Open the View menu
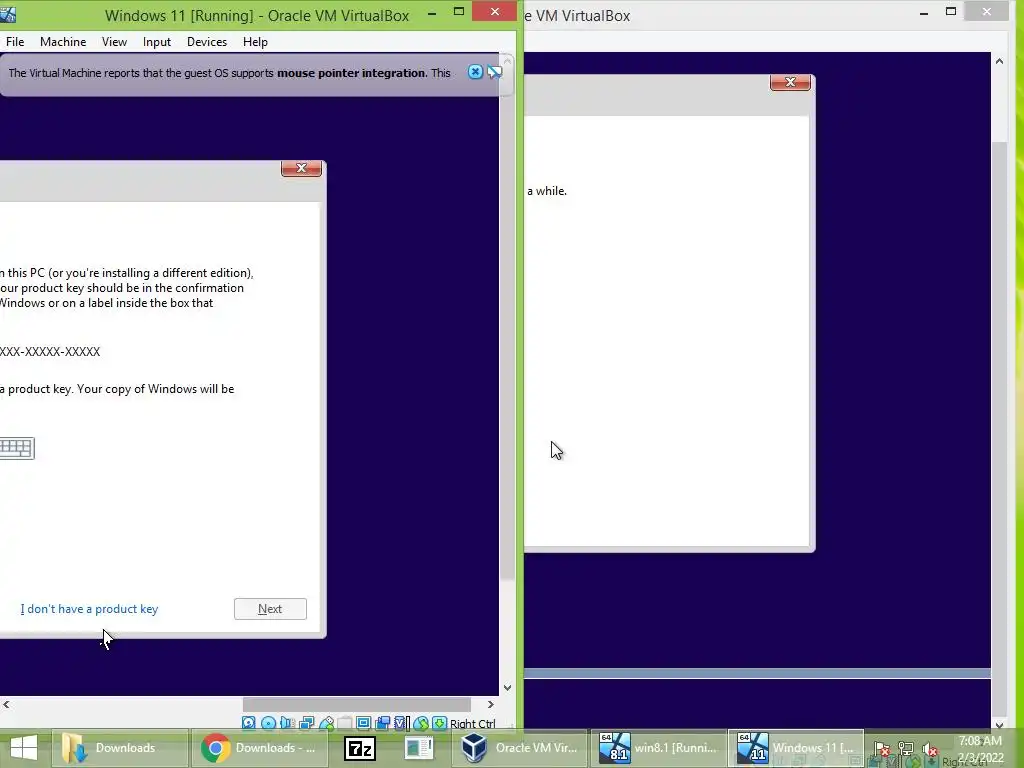This screenshot has height=768, width=1024. [x=114, y=42]
